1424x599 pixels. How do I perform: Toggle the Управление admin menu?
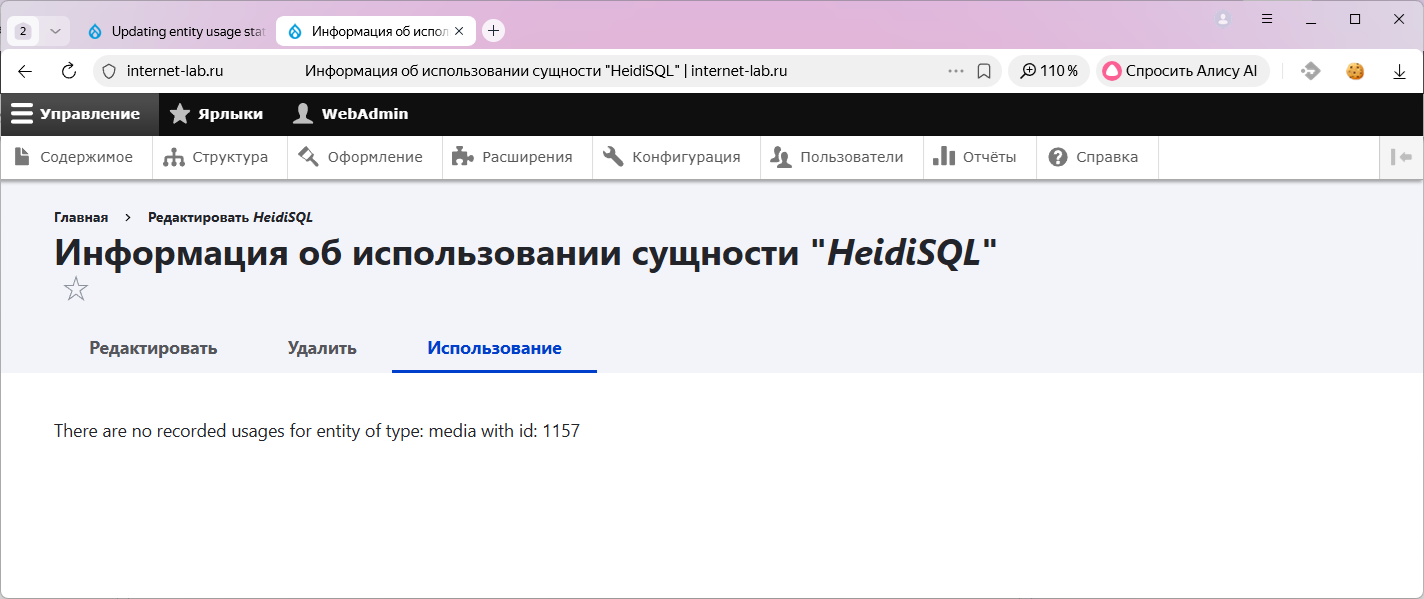[77, 114]
